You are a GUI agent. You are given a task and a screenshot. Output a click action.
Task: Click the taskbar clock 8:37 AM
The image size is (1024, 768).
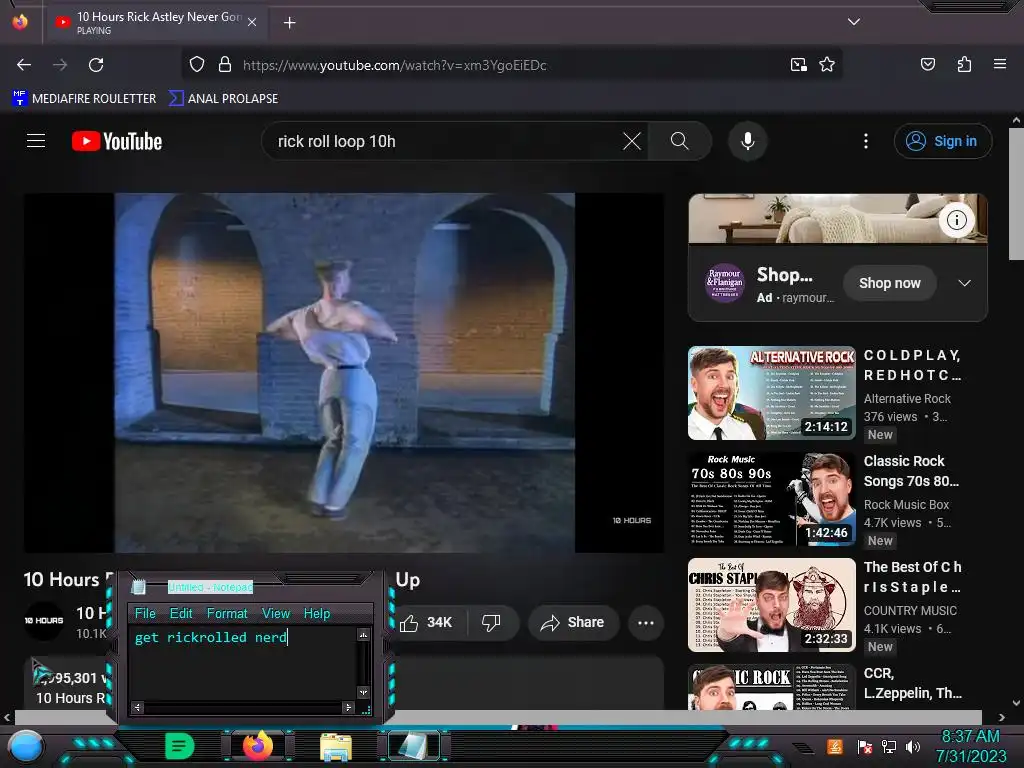(x=970, y=737)
